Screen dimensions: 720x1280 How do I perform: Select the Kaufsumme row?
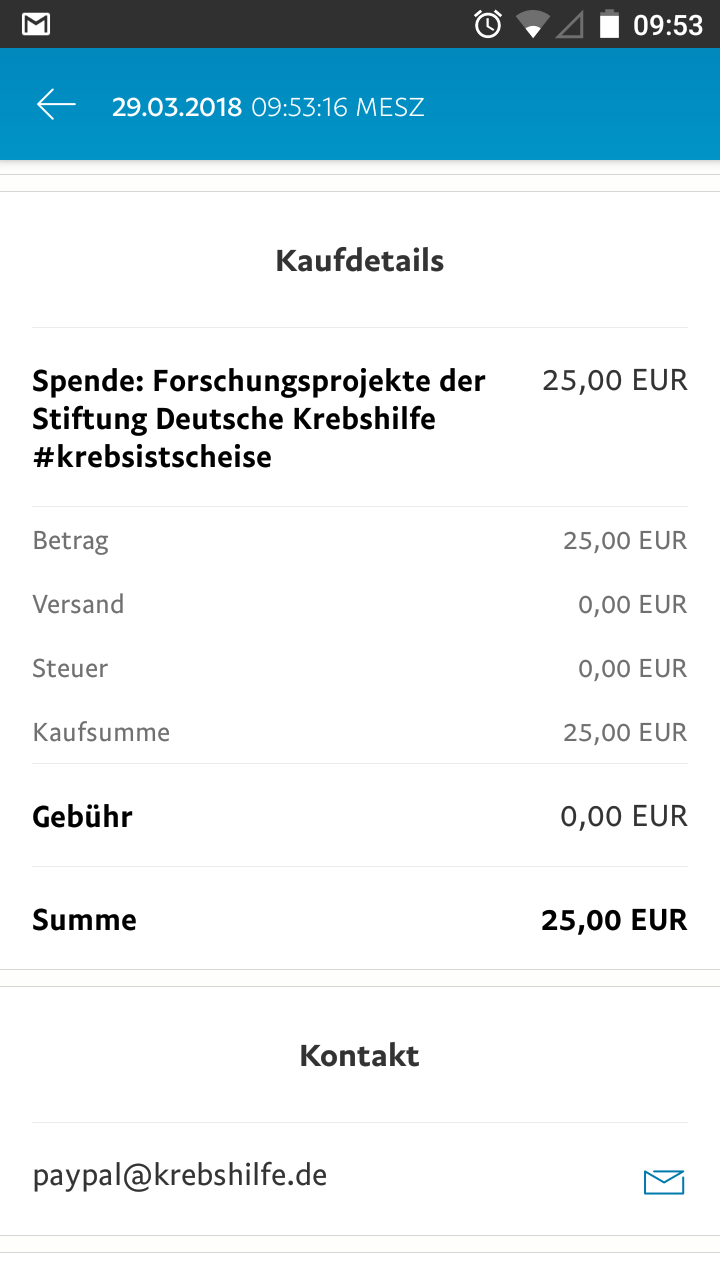click(360, 733)
